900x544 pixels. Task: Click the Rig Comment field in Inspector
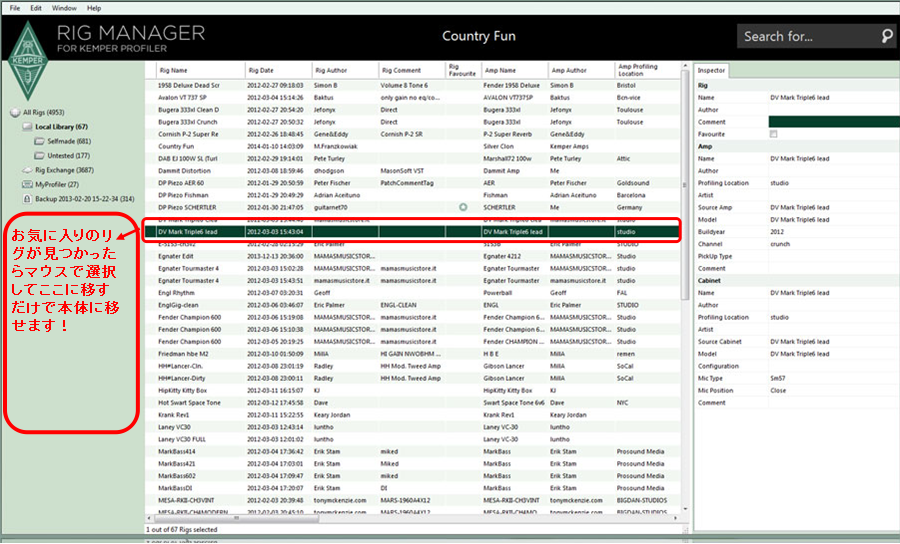(834, 122)
